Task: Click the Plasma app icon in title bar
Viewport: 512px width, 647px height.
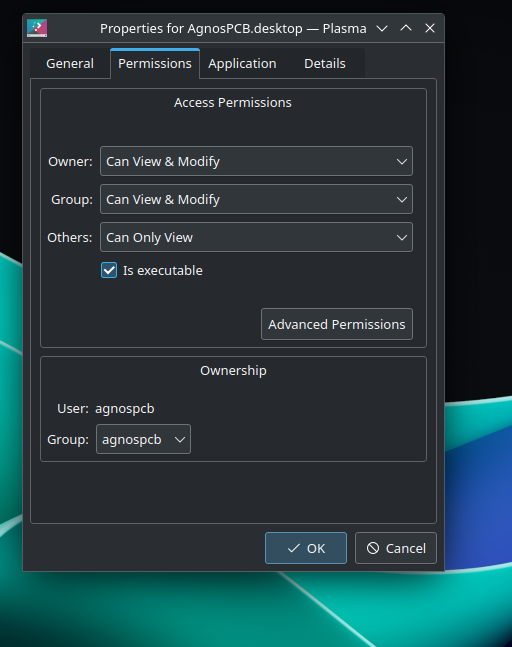Action: pos(37,28)
